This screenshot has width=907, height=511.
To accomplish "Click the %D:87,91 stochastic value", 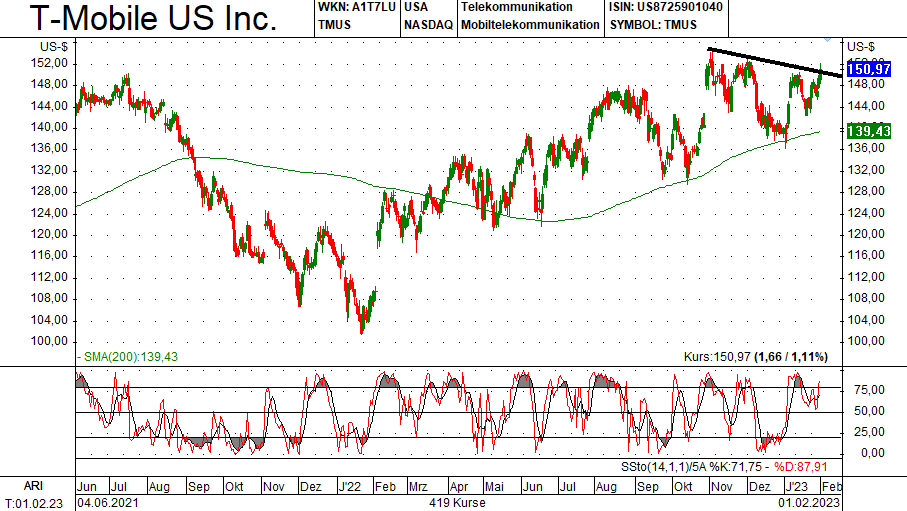I will pos(801,466).
